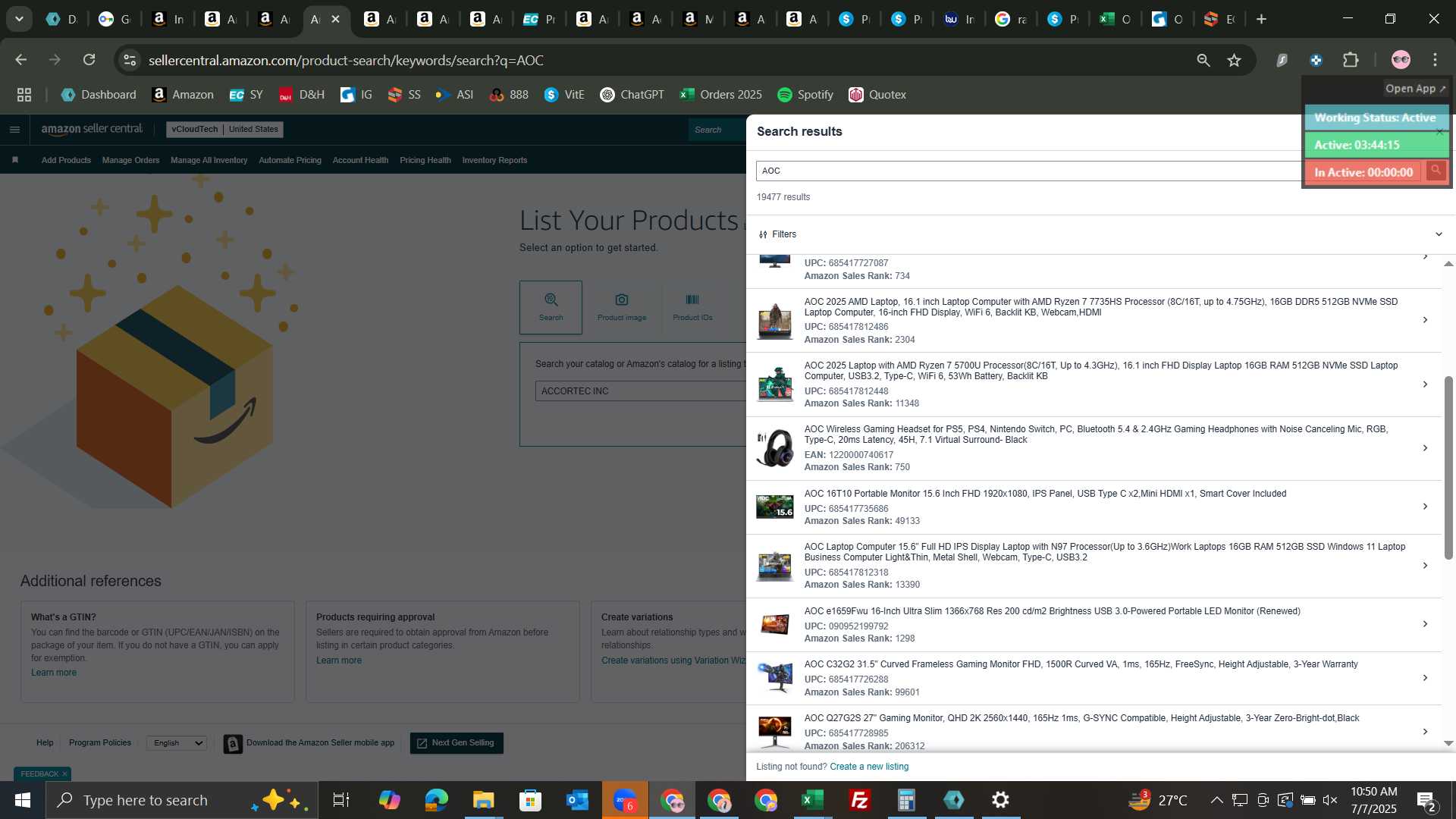Open the browser zoom magnifier icon
Viewport: 1456px width, 819px height.
[1203, 60]
